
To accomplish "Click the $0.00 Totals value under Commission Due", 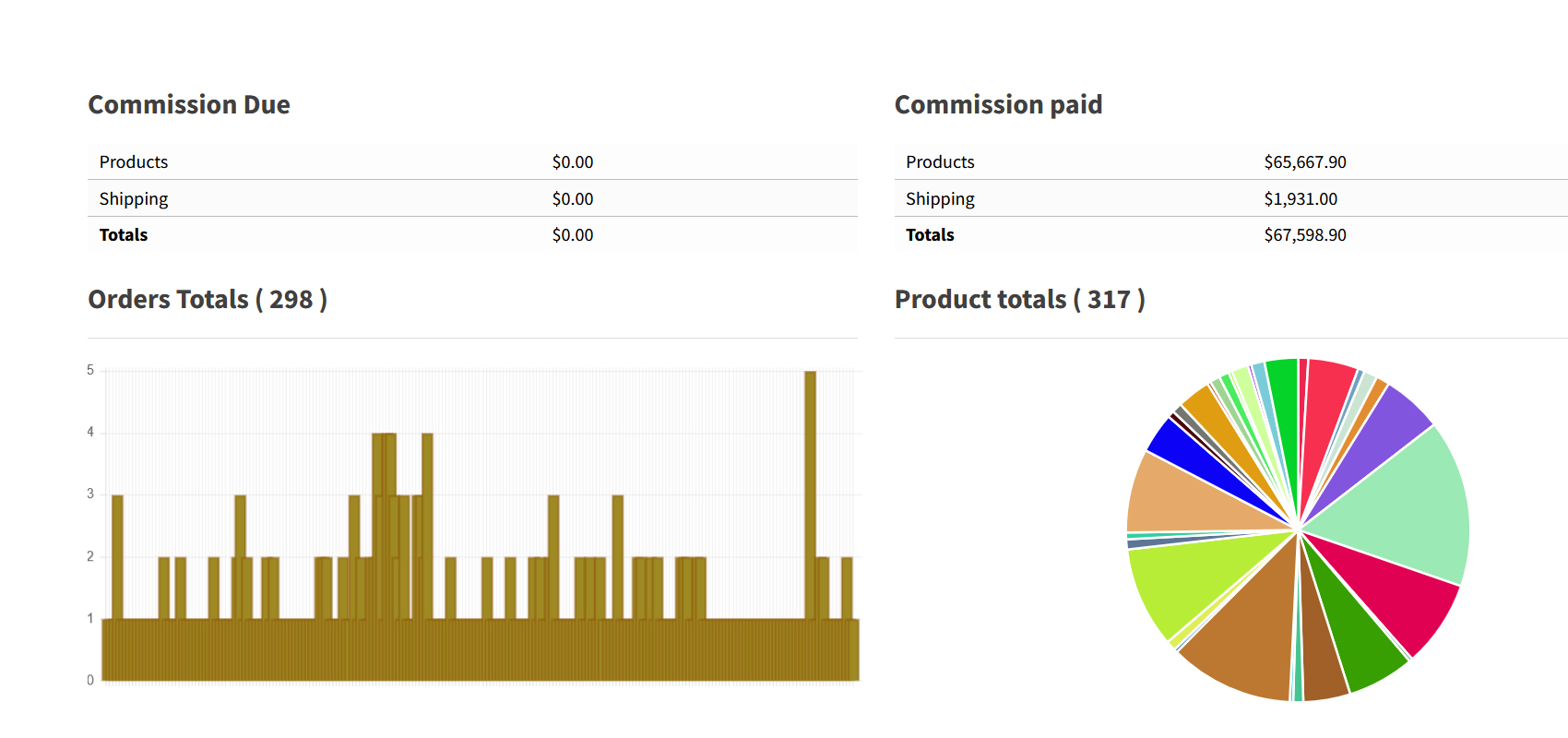I will 572,235.
